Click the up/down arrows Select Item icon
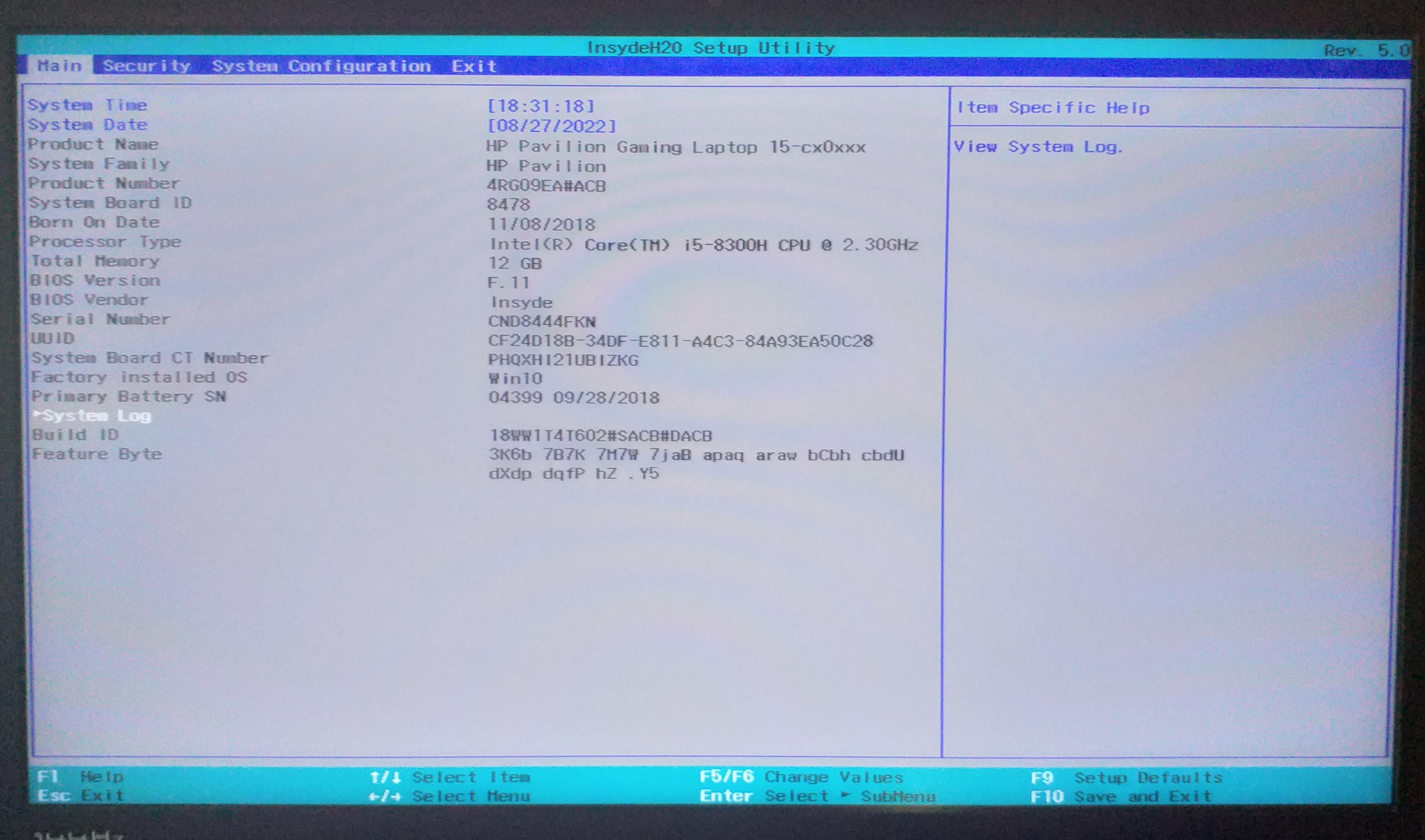Viewport: 1425px width, 840px height. point(385,777)
